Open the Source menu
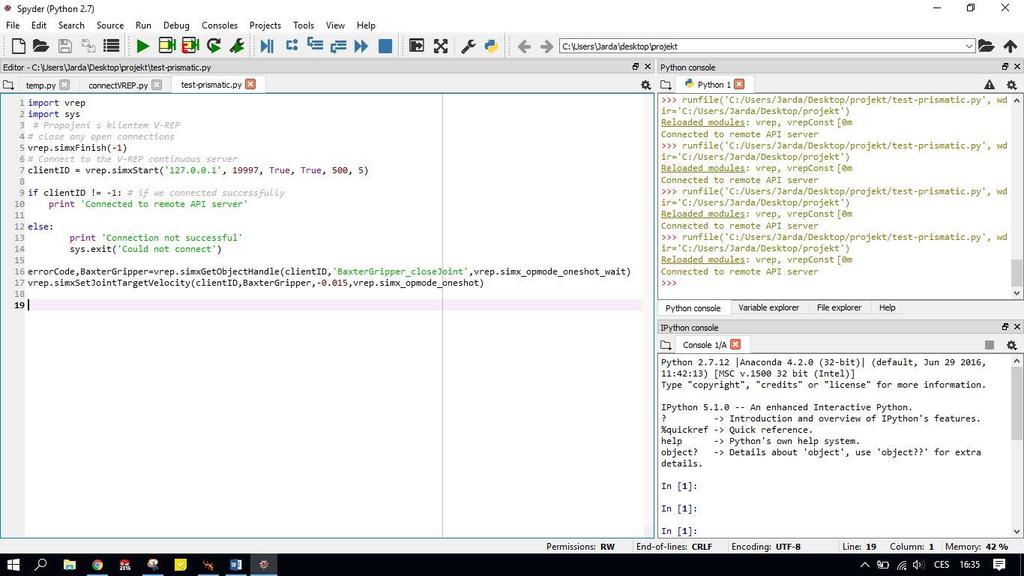The image size is (1024, 576). coord(110,25)
